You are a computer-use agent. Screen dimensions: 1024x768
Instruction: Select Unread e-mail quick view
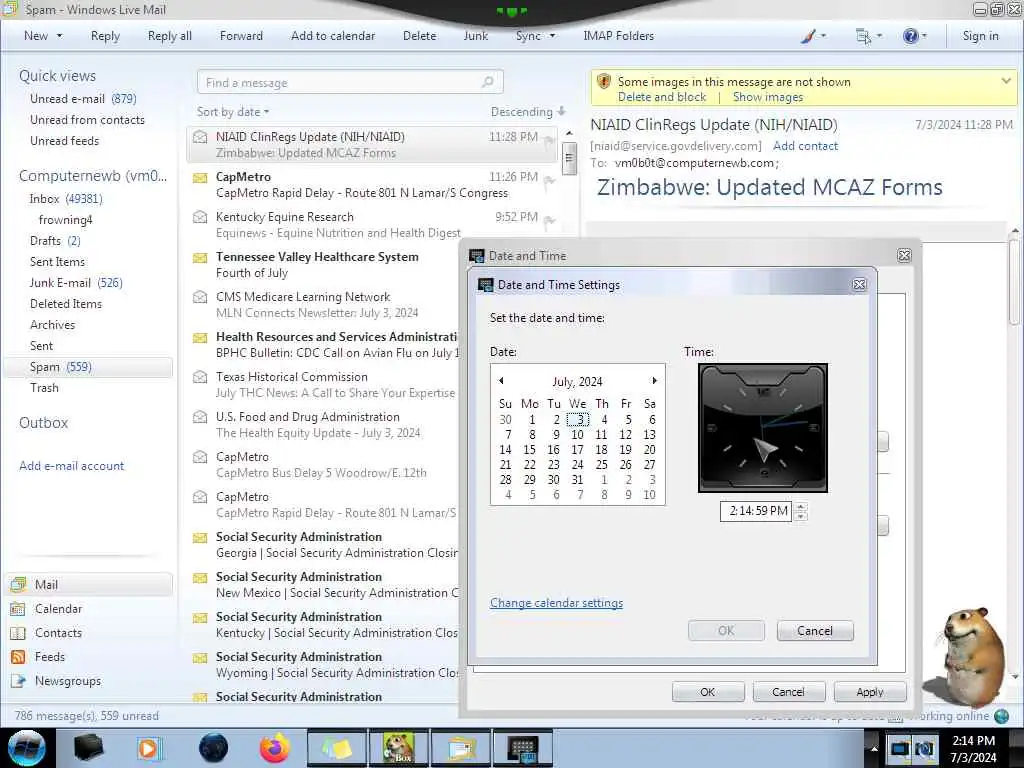pyautogui.click(x=83, y=99)
